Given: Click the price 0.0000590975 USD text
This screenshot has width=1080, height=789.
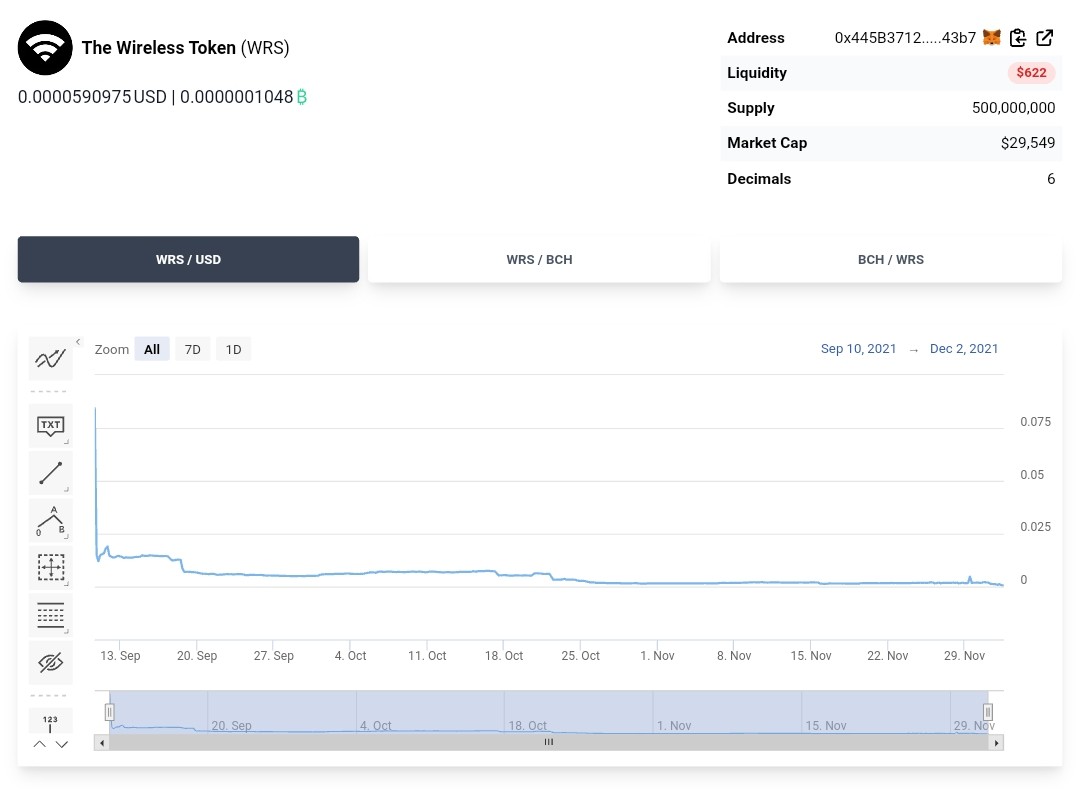Looking at the screenshot, I should coord(92,97).
